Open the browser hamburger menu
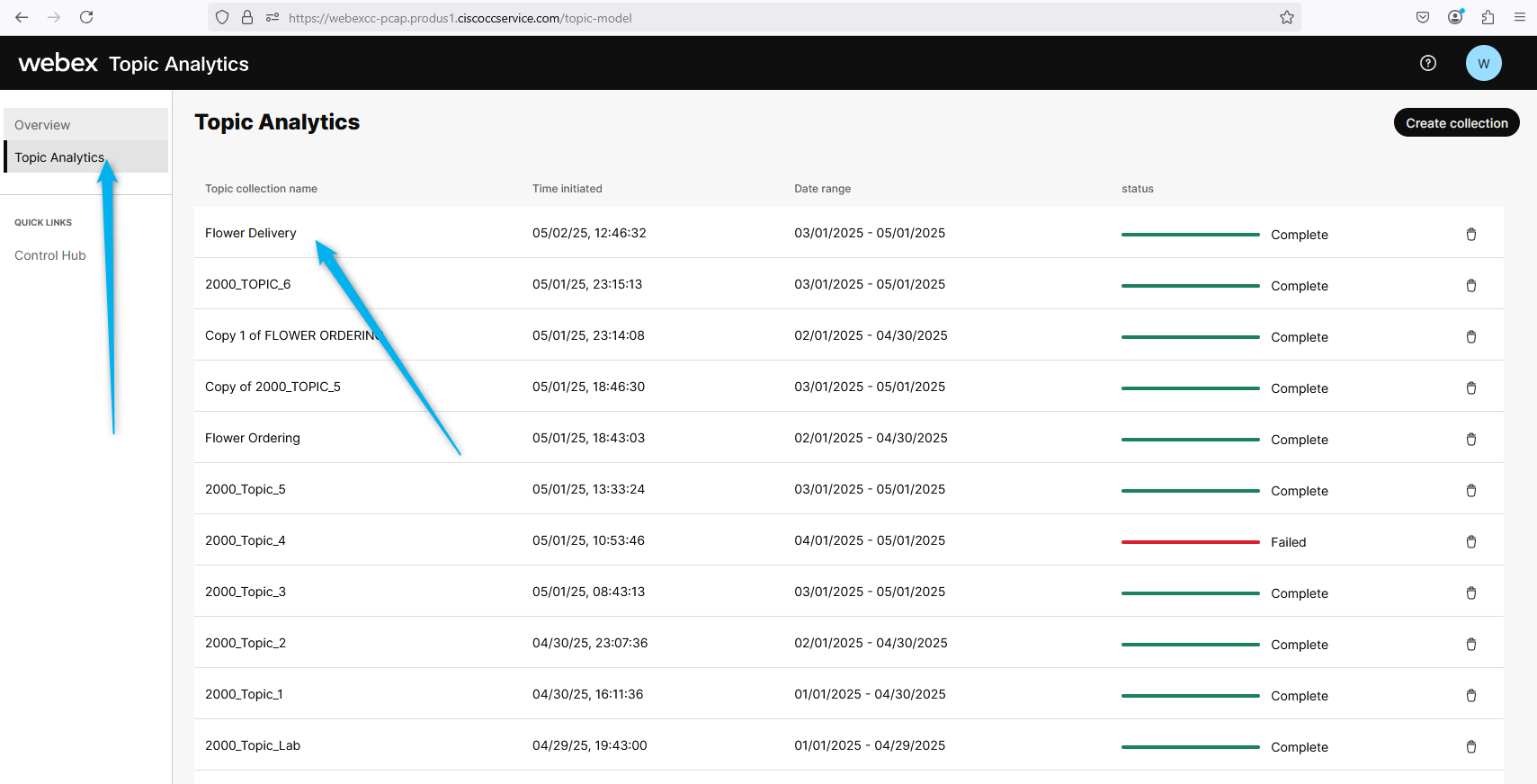The height and width of the screenshot is (784, 1537). coord(1519,17)
